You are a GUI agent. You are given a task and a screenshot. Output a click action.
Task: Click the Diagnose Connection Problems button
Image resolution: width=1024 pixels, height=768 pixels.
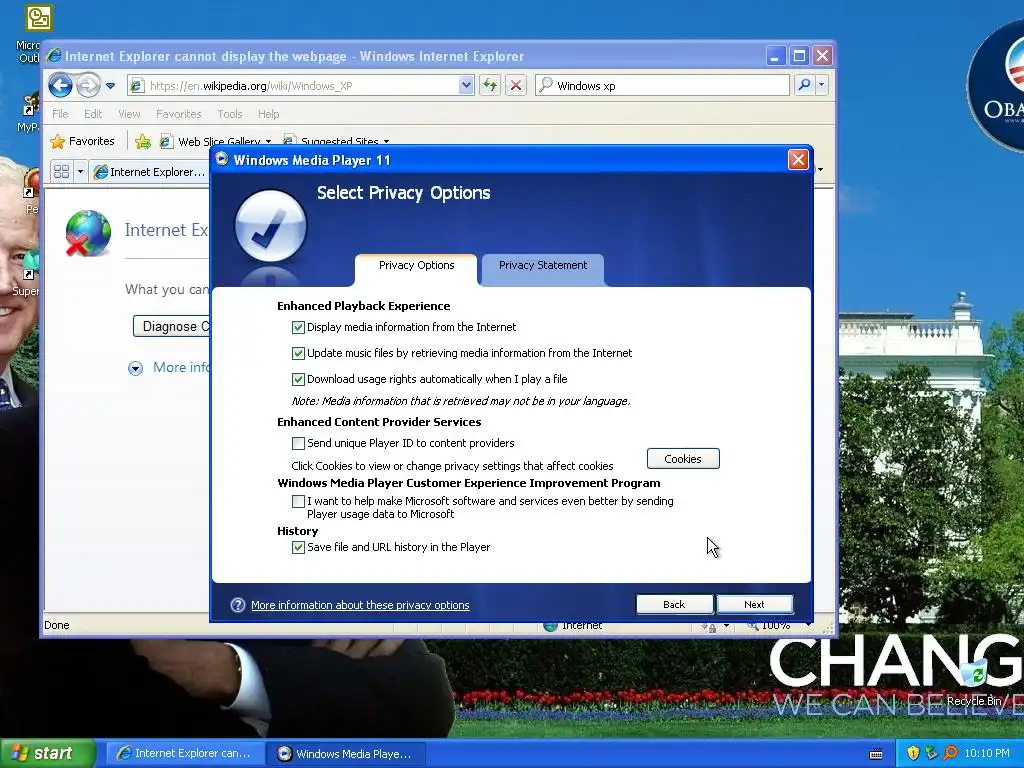point(172,326)
